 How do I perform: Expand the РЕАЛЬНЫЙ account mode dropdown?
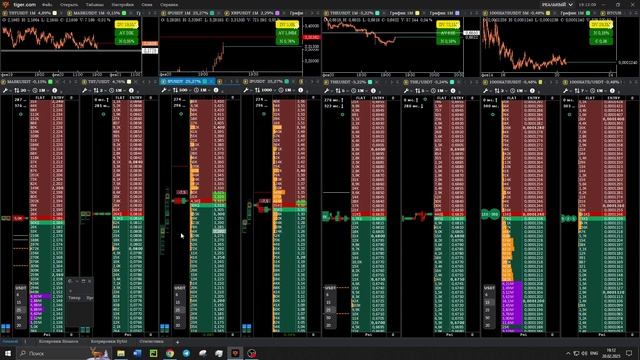(558, 4)
